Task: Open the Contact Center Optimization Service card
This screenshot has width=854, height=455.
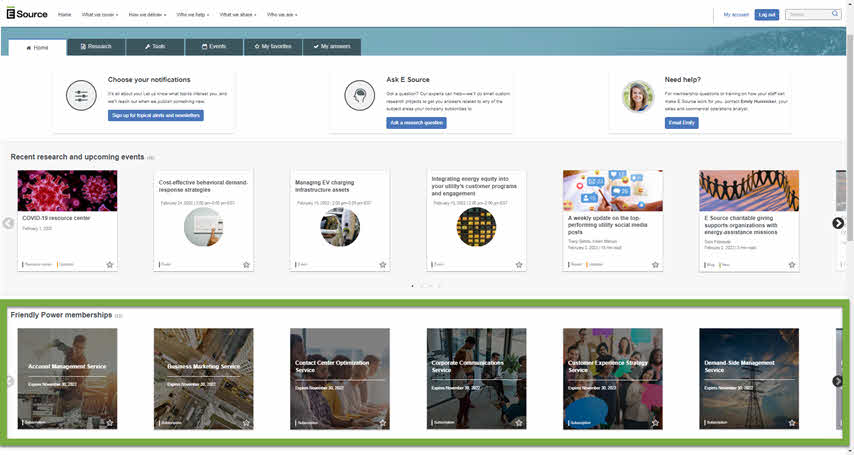Action: point(340,378)
